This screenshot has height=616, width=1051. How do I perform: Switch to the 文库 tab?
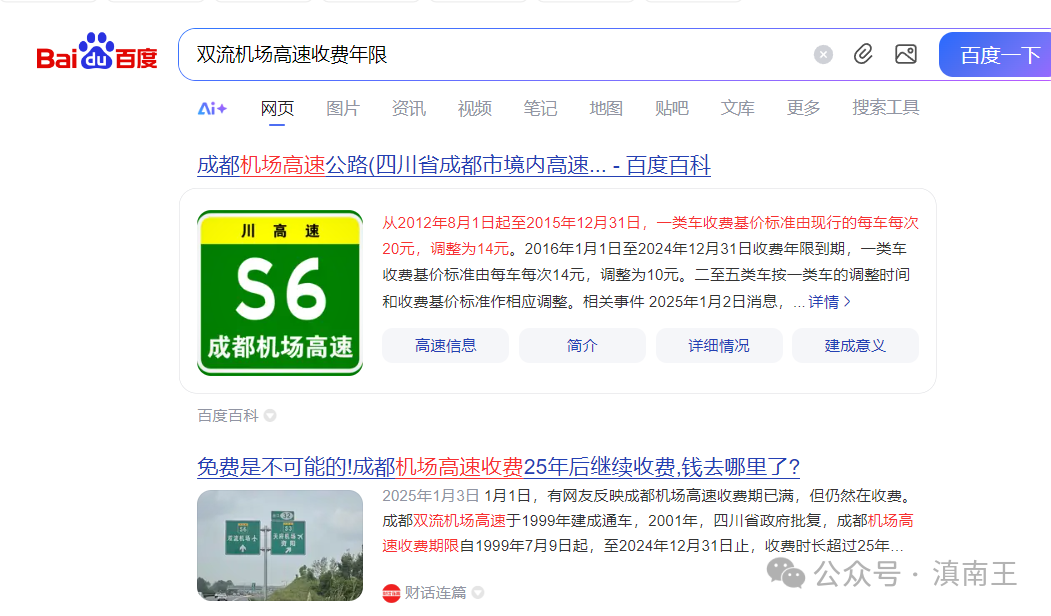[737, 108]
